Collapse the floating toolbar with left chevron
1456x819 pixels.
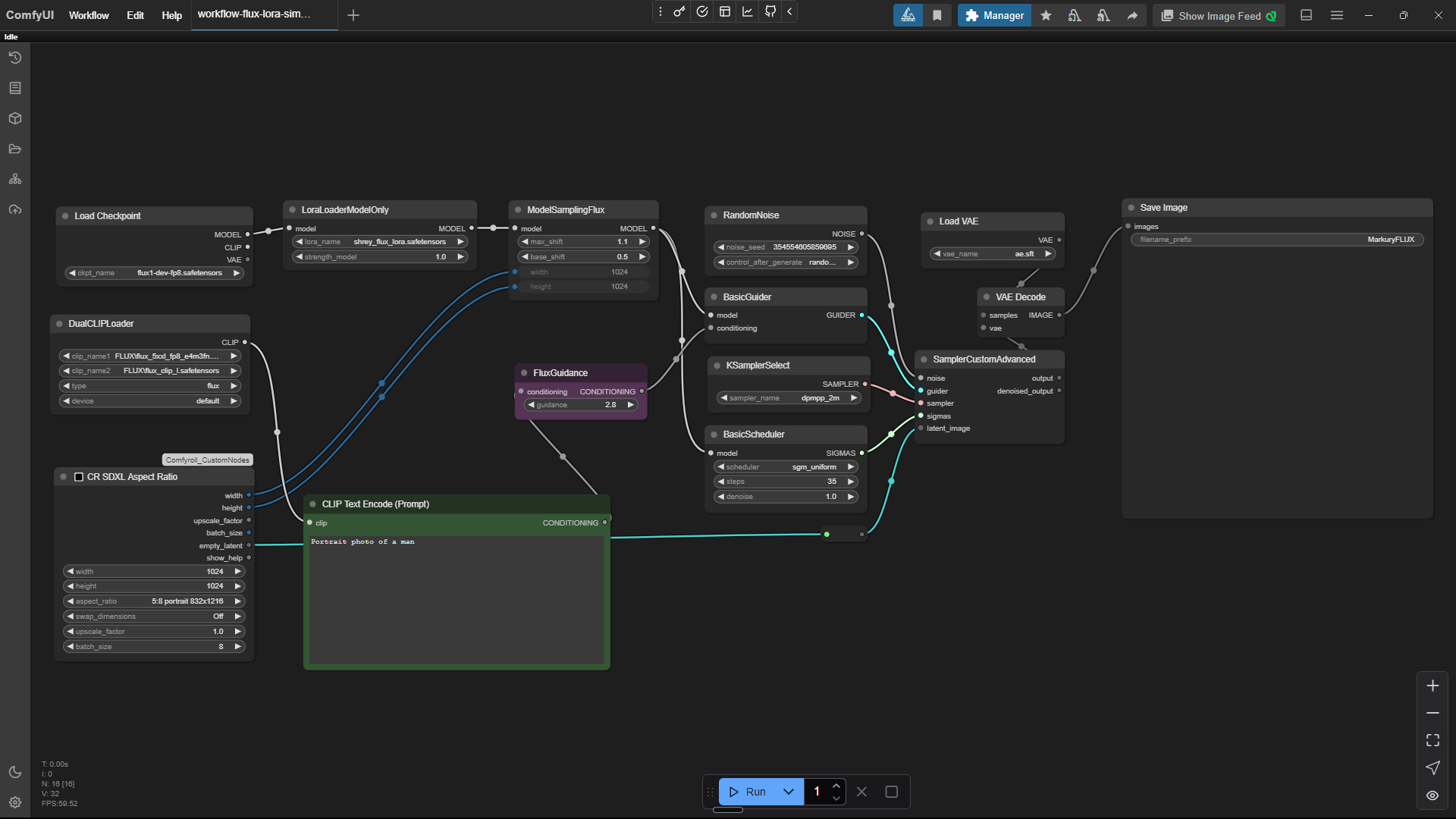[x=789, y=11]
